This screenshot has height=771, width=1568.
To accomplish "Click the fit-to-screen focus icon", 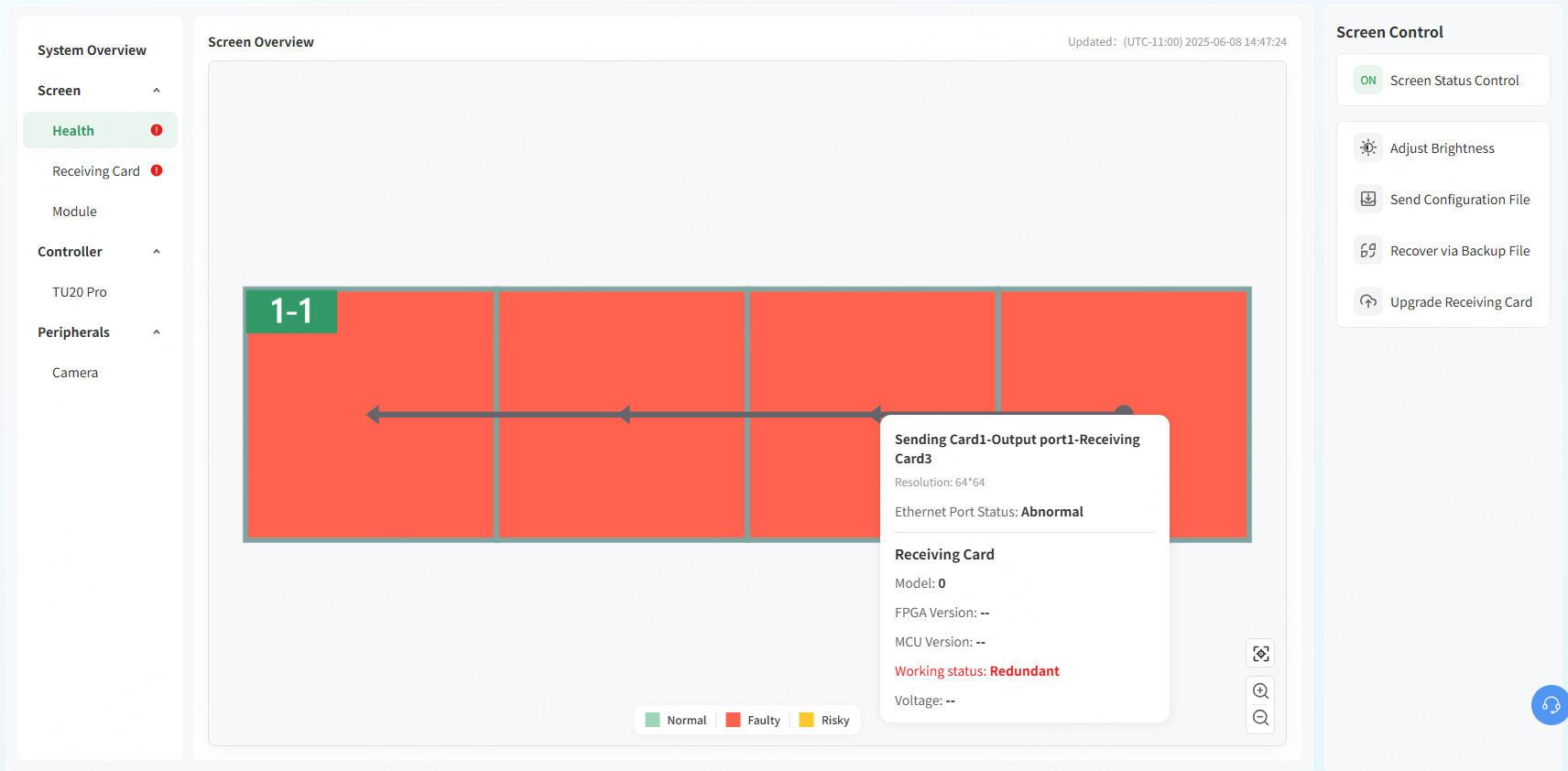I will (x=1261, y=653).
